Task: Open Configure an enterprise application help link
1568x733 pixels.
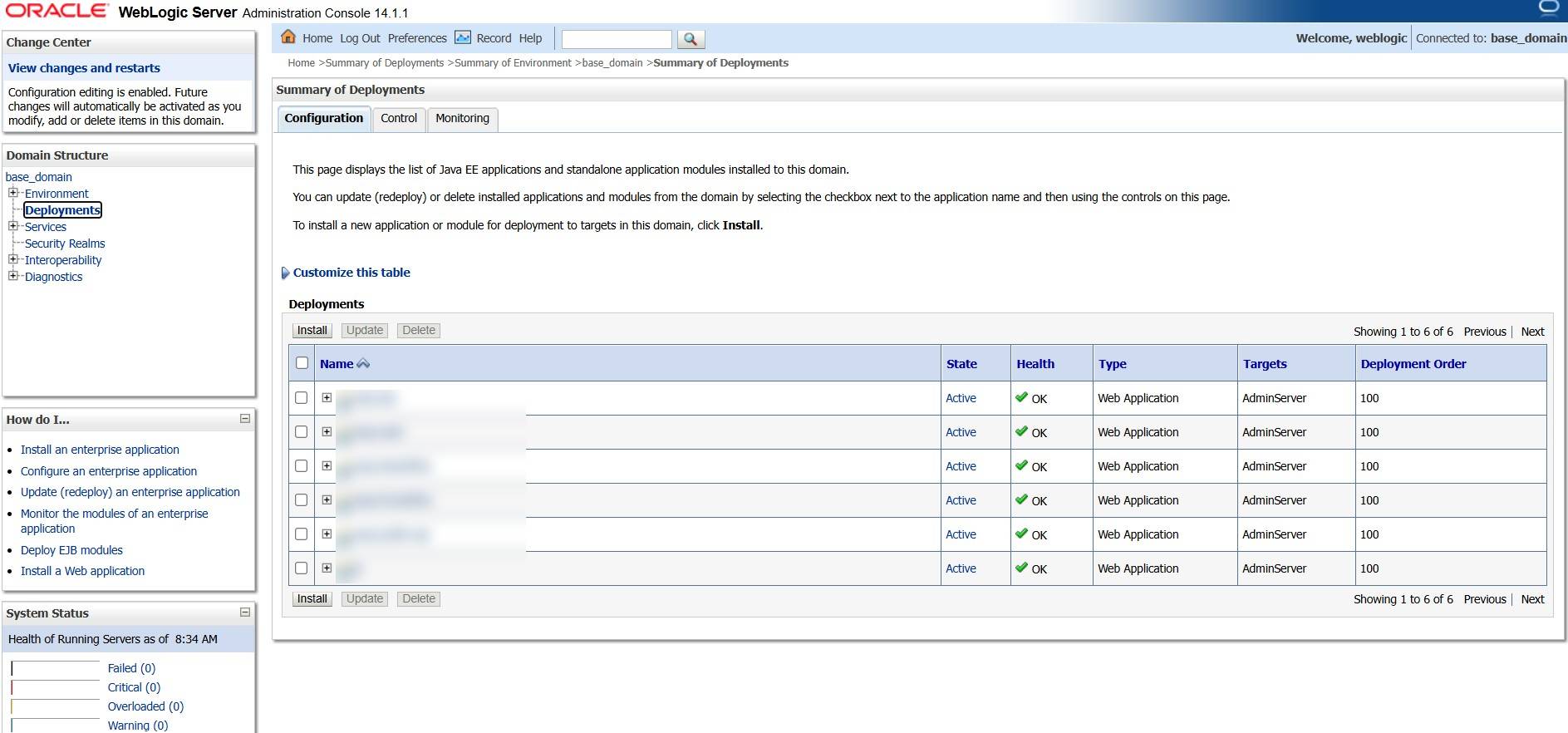Action: pyautogui.click(x=109, y=471)
